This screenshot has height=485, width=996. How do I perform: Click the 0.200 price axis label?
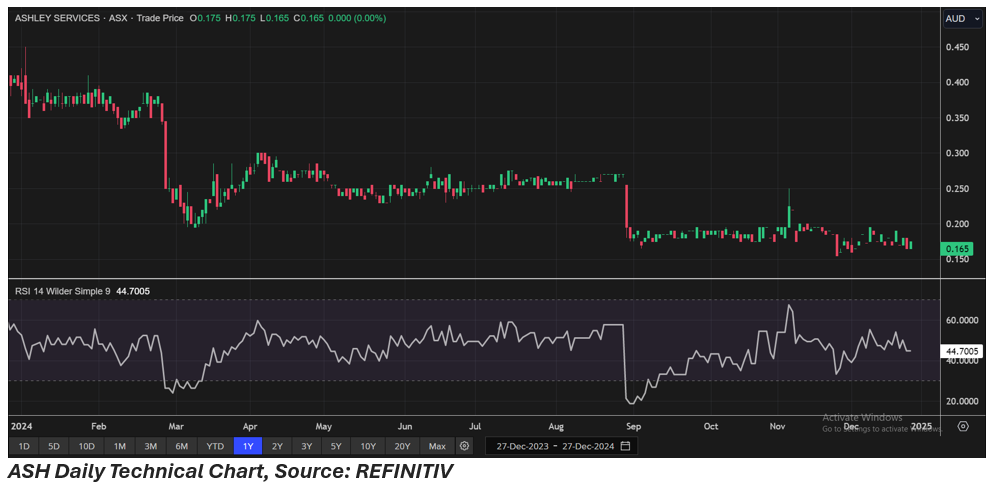[957, 223]
